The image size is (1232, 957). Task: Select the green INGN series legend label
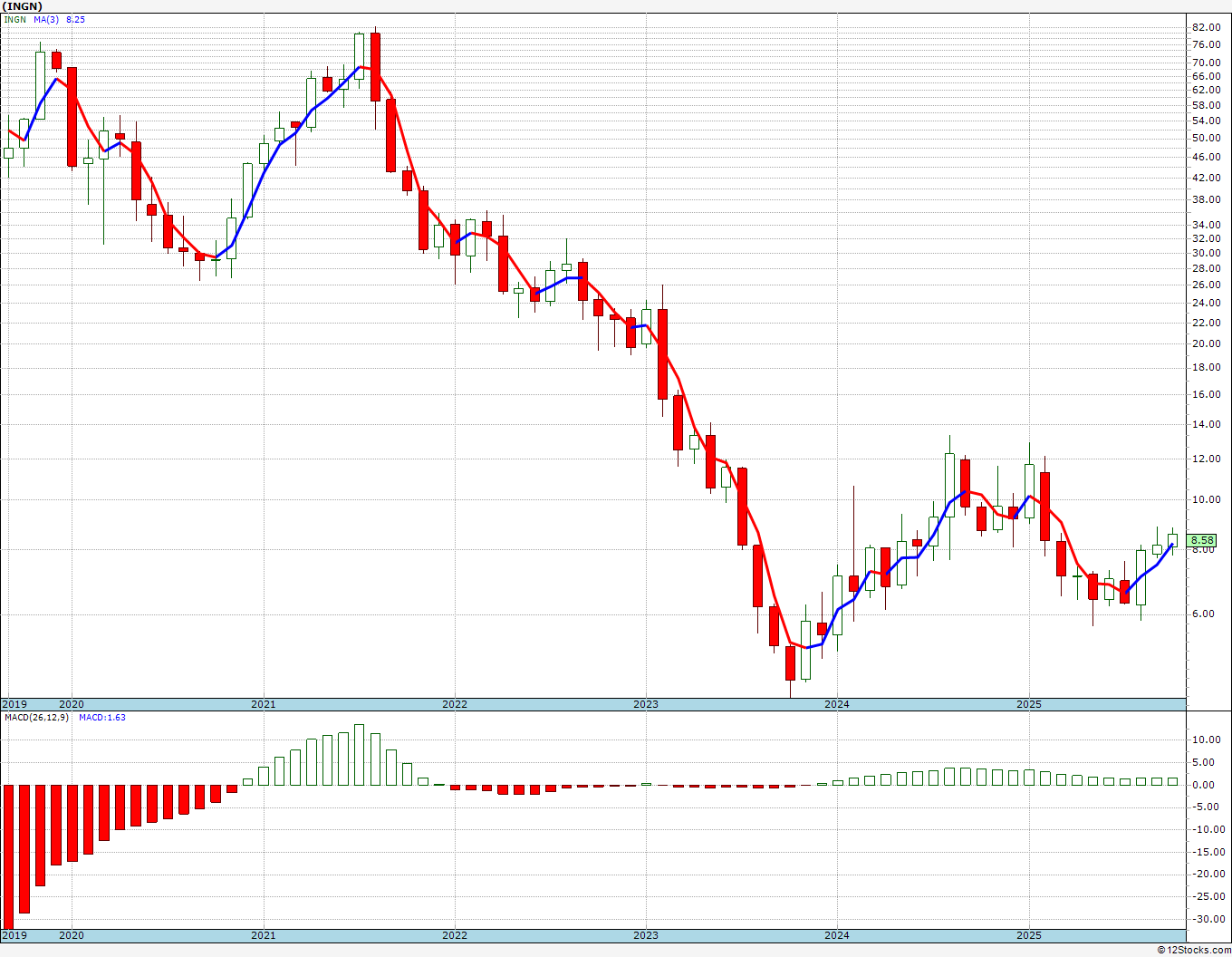[14, 19]
